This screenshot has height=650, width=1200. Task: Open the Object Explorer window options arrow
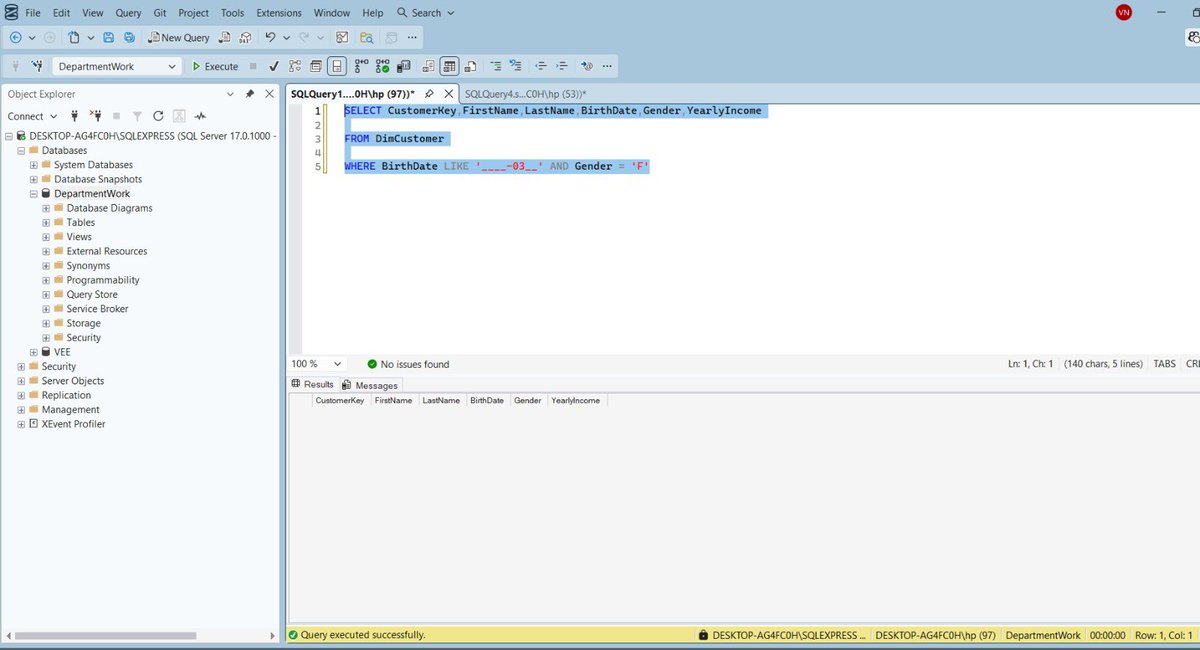(x=231, y=94)
